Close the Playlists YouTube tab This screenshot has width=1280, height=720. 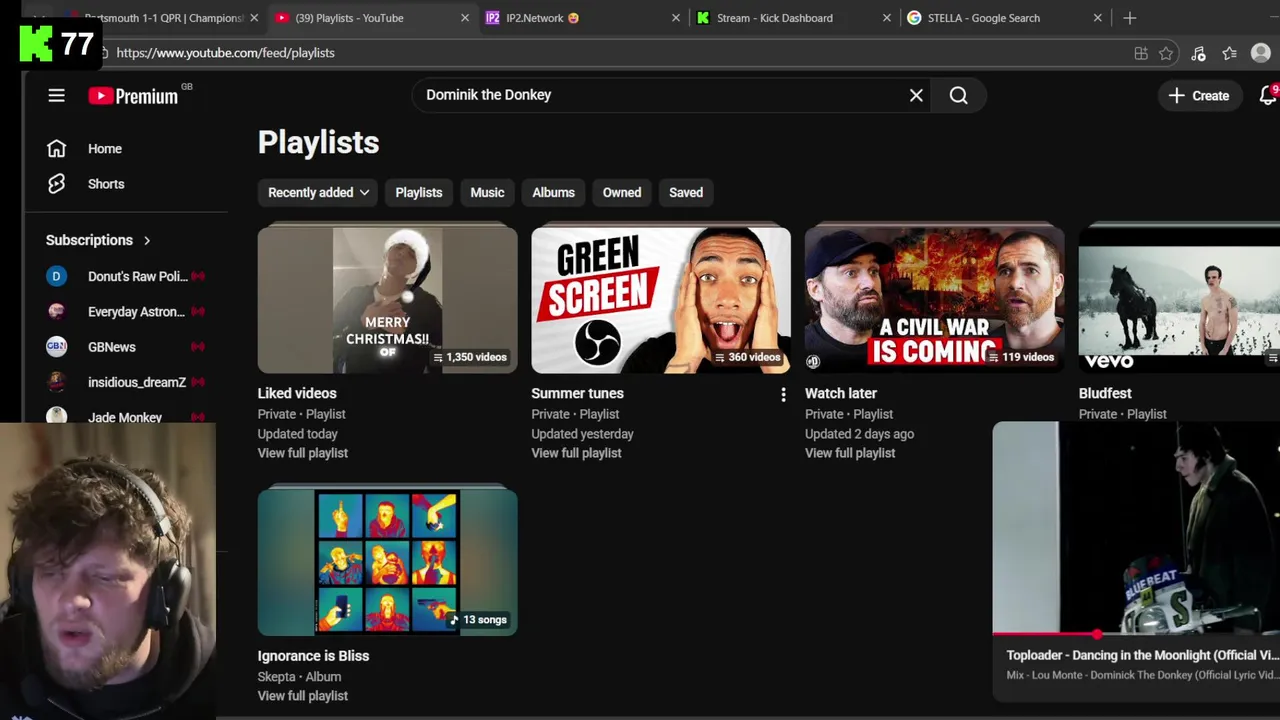[x=464, y=18]
